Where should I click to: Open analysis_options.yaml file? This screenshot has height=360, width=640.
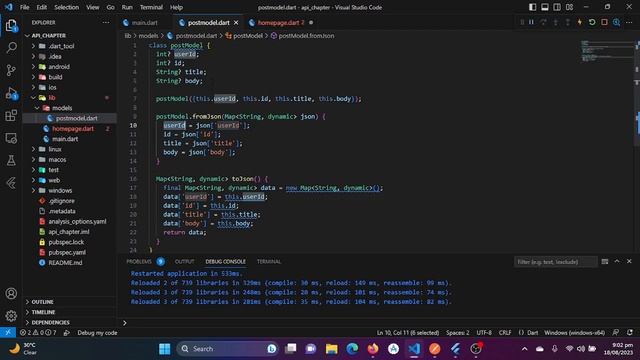click(77, 222)
